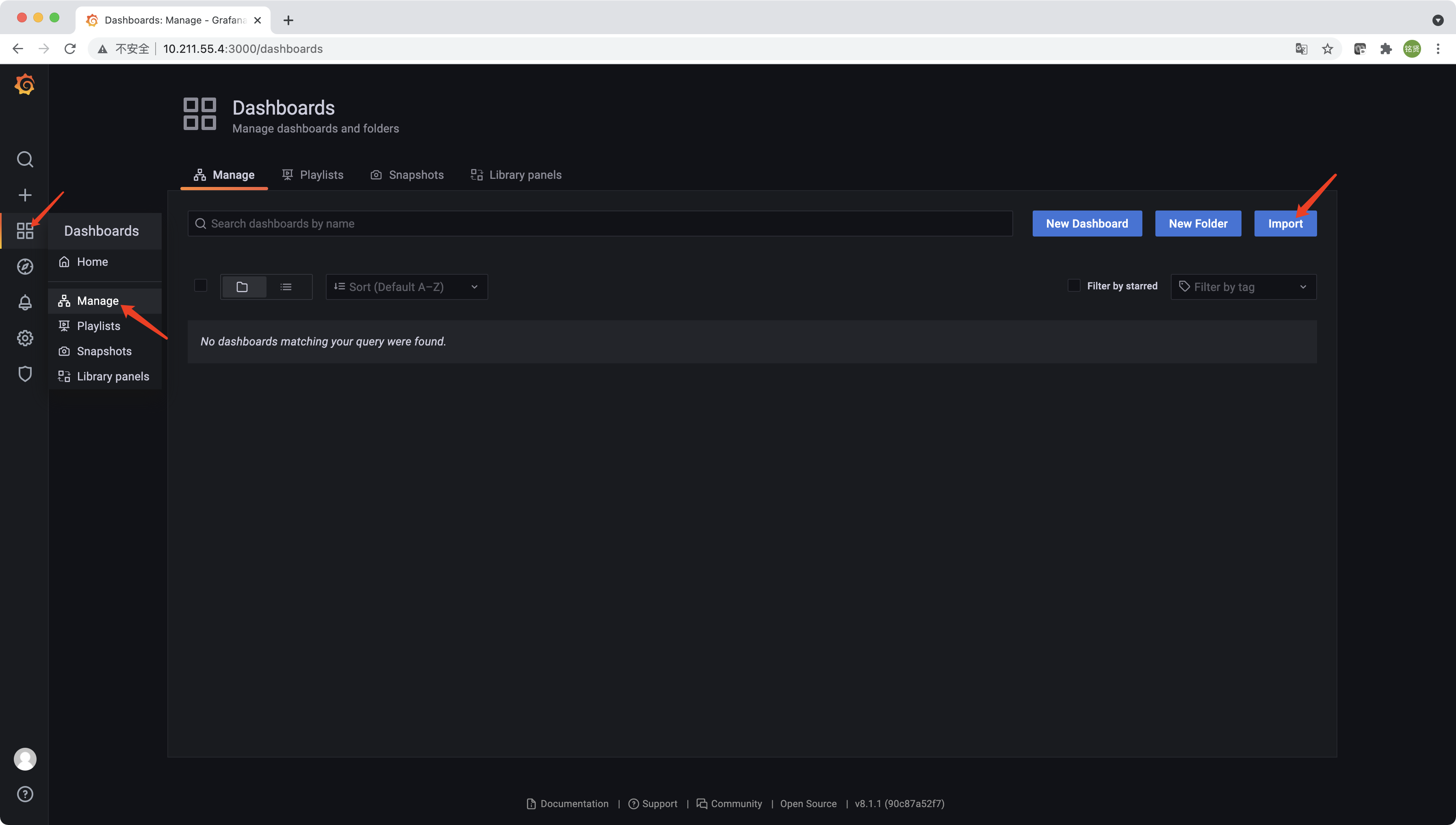Open the help question mark icon
Image resolution: width=1456 pixels, height=825 pixels.
(x=25, y=794)
